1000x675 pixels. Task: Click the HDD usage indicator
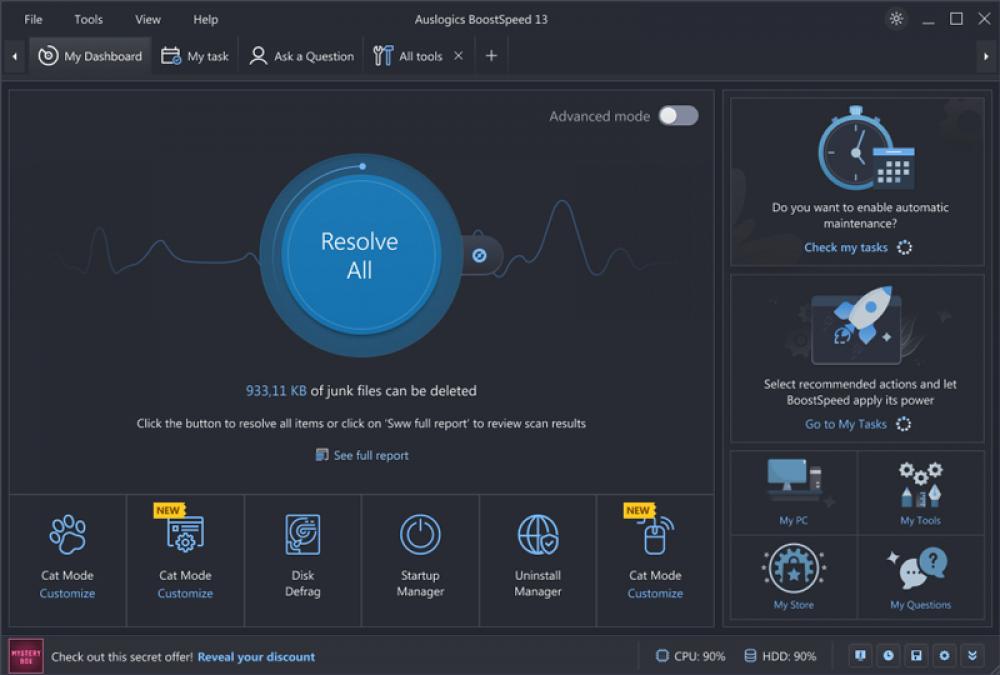point(779,655)
